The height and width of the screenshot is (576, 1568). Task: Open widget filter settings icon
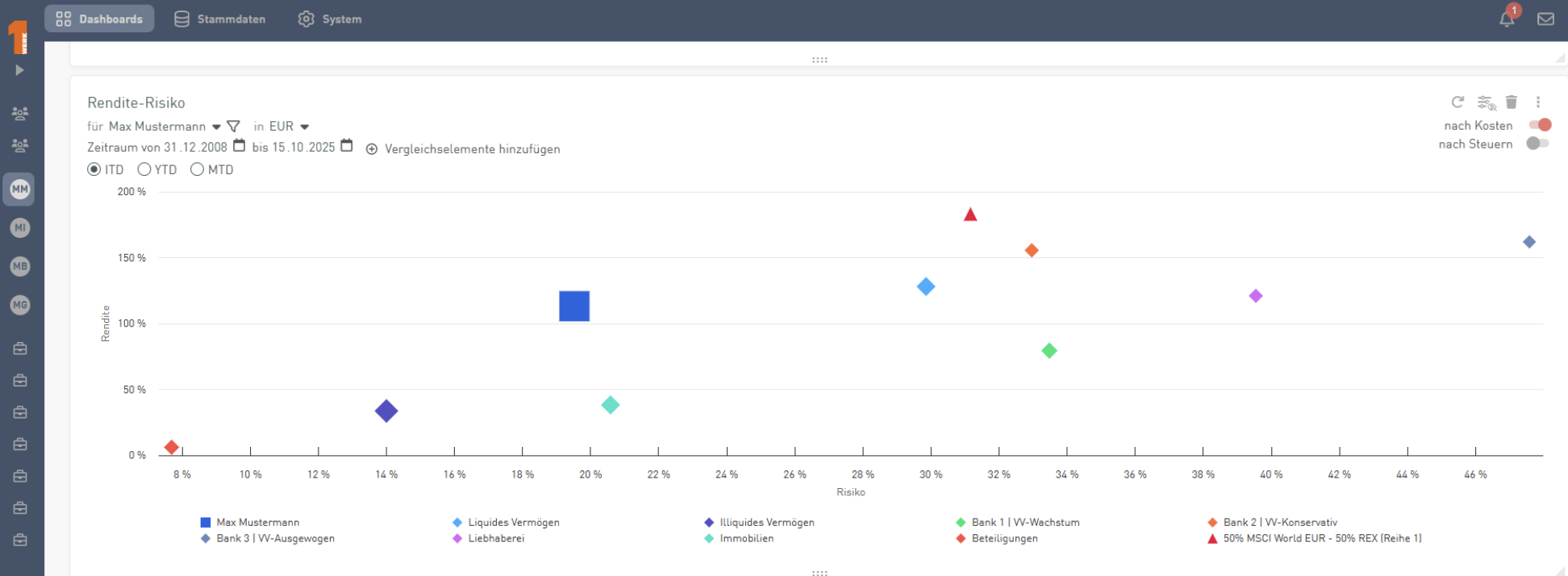coord(1486,102)
